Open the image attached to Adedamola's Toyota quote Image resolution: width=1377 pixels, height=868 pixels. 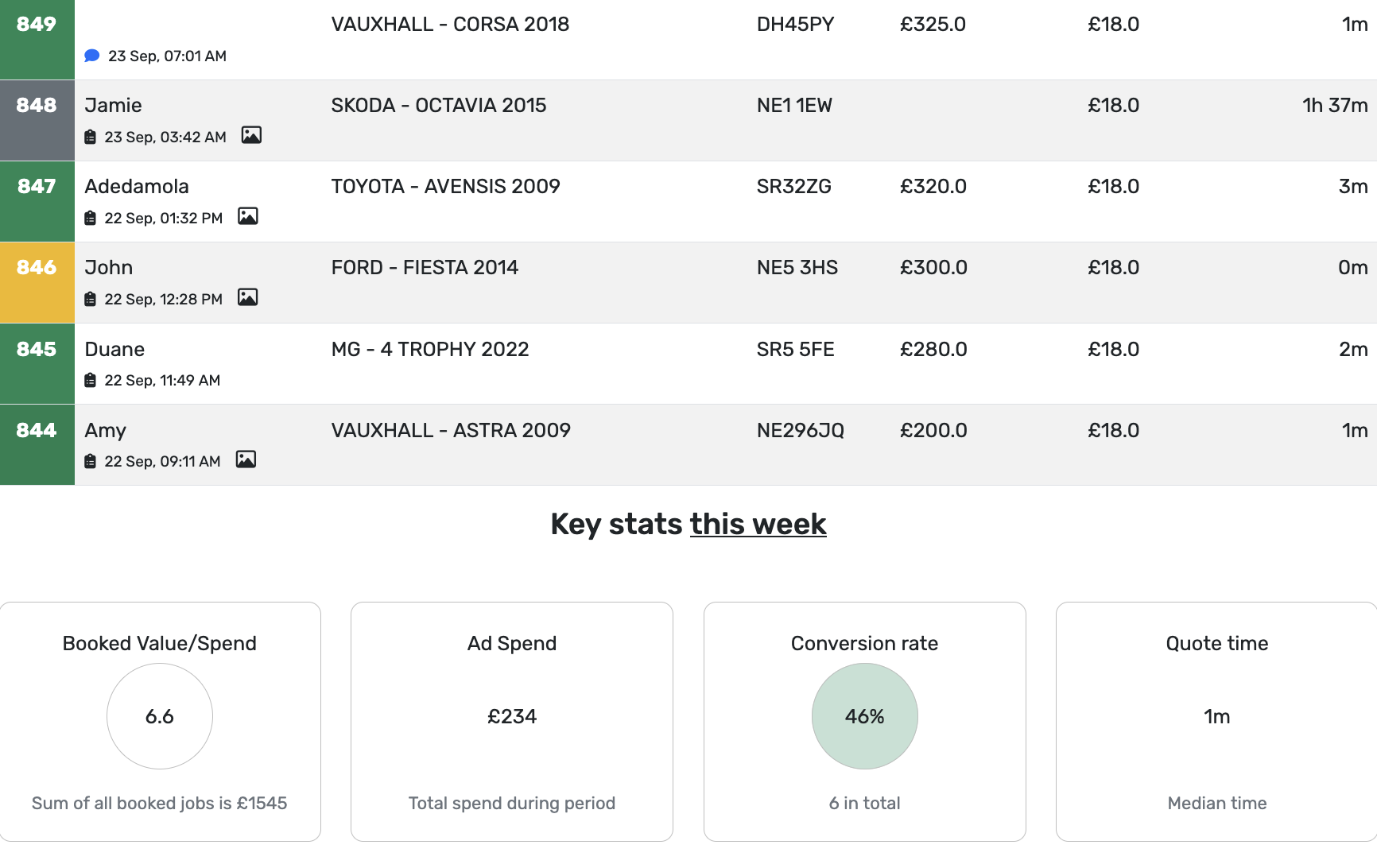pyautogui.click(x=248, y=217)
